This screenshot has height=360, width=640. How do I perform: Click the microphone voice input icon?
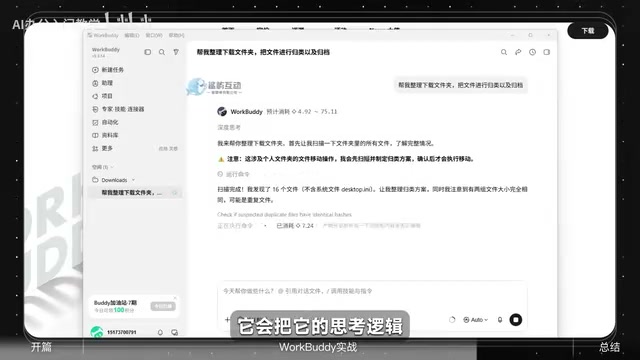tap(500, 320)
